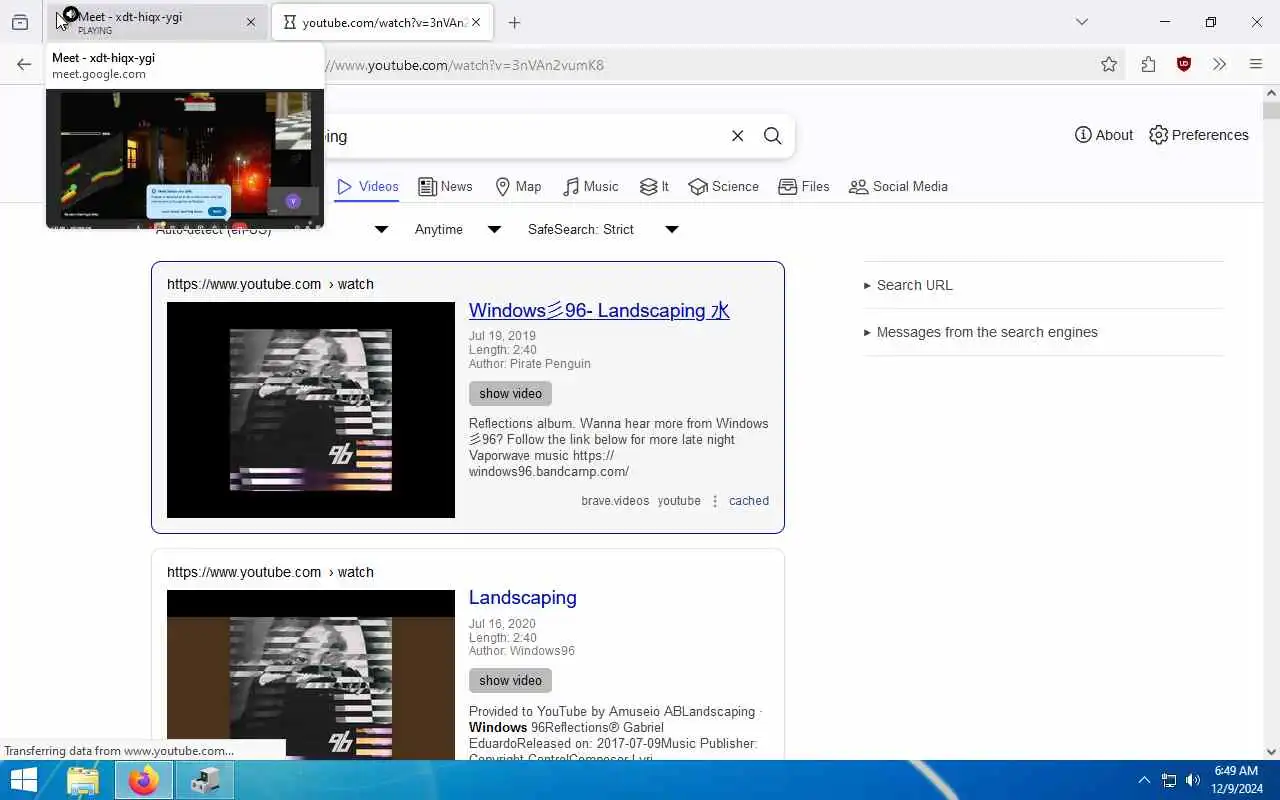This screenshot has width=1280, height=800.
Task: Open the Firefox application menu
Action: pos(1256,65)
